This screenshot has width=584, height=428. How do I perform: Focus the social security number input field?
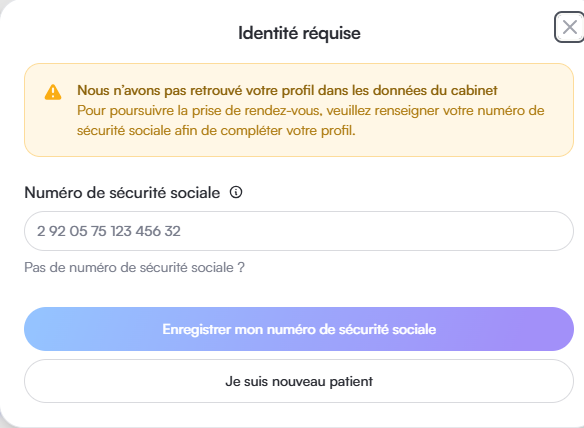point(299,231)
